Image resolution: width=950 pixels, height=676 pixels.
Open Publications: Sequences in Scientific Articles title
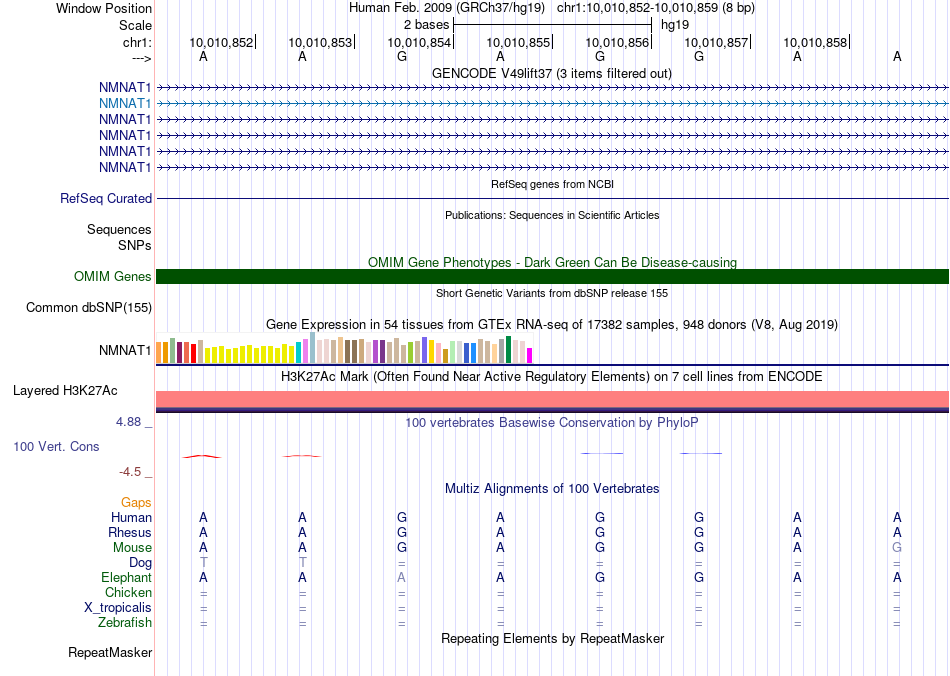pyautogui.click(x=552, y=215)
